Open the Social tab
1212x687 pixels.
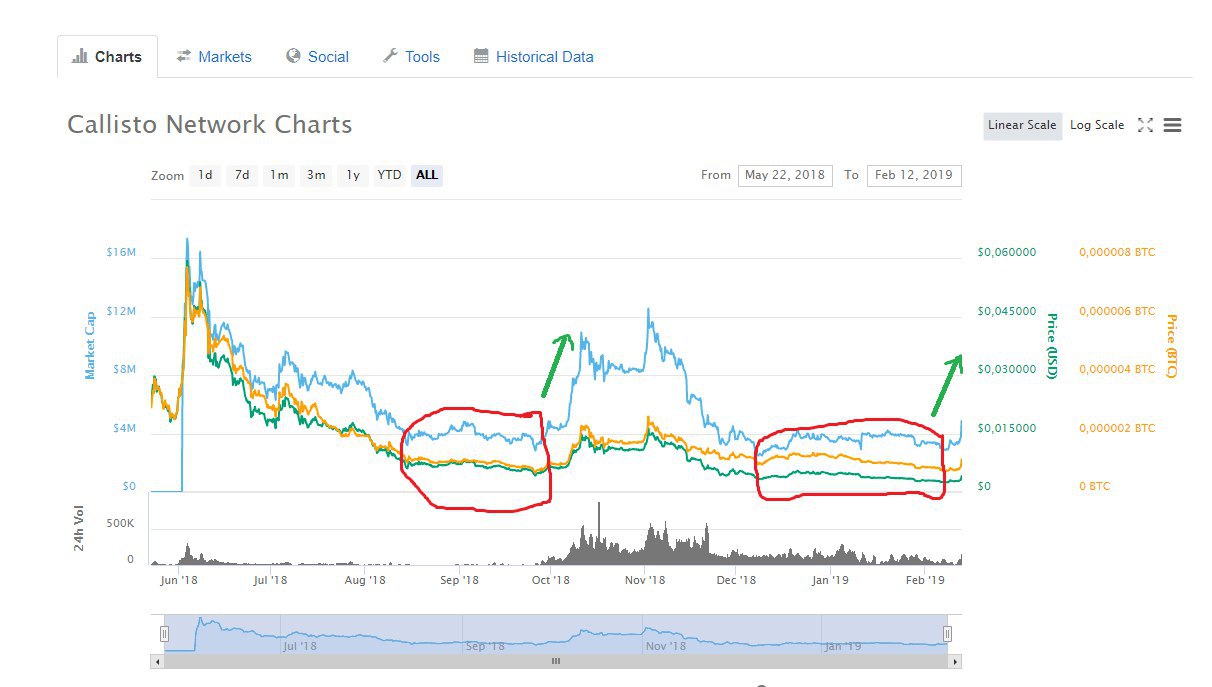pos(317,57)
